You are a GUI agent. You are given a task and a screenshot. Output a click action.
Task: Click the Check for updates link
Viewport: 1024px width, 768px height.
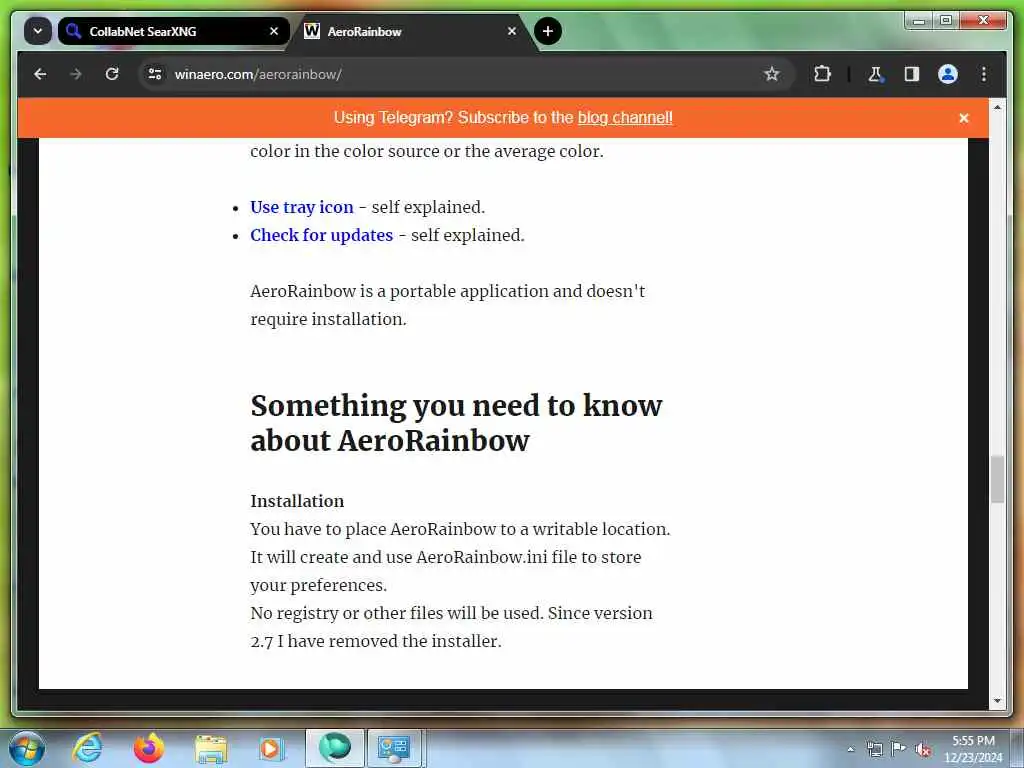[321, 235]
